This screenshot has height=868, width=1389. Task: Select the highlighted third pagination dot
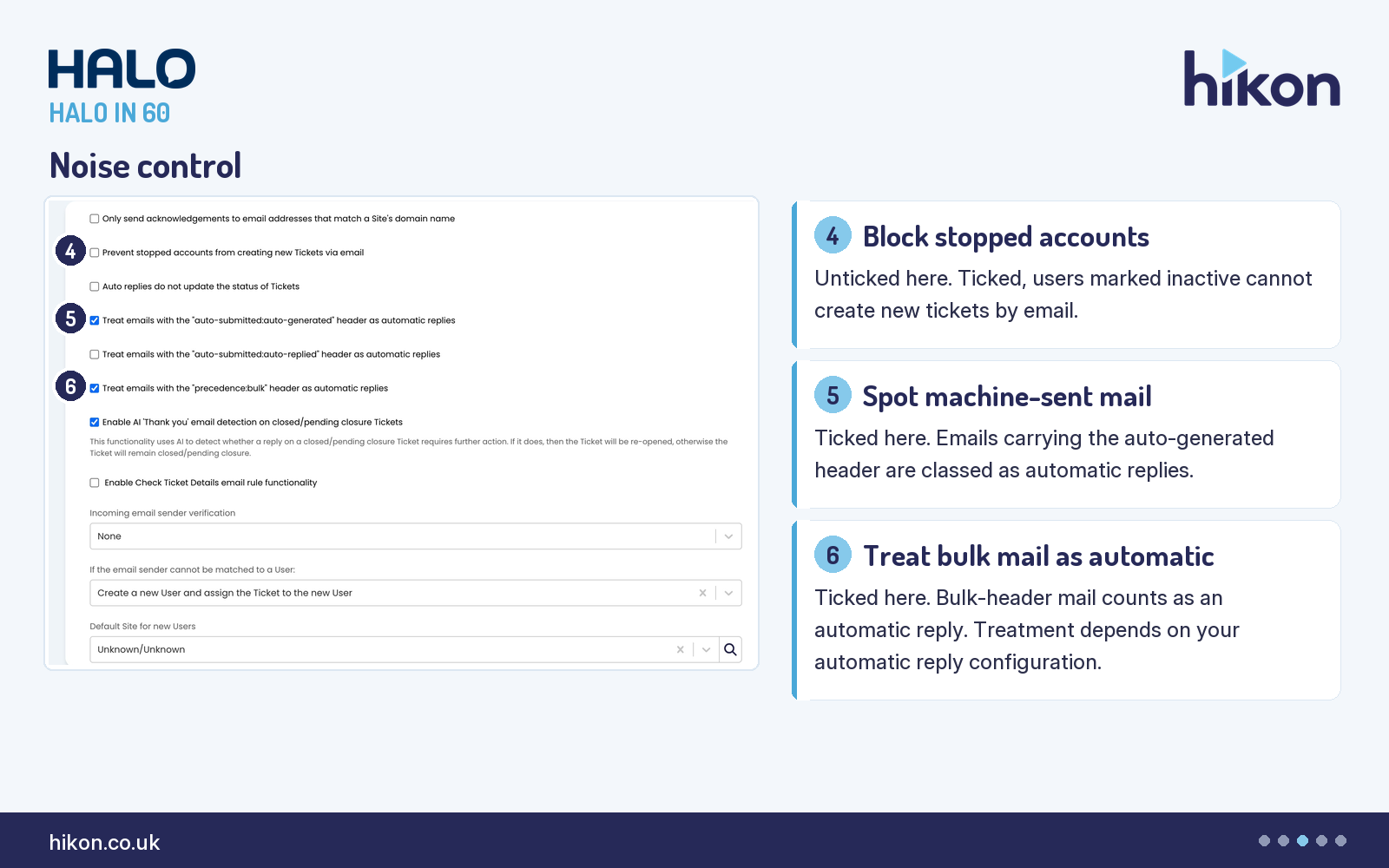tap(1302, 840)
